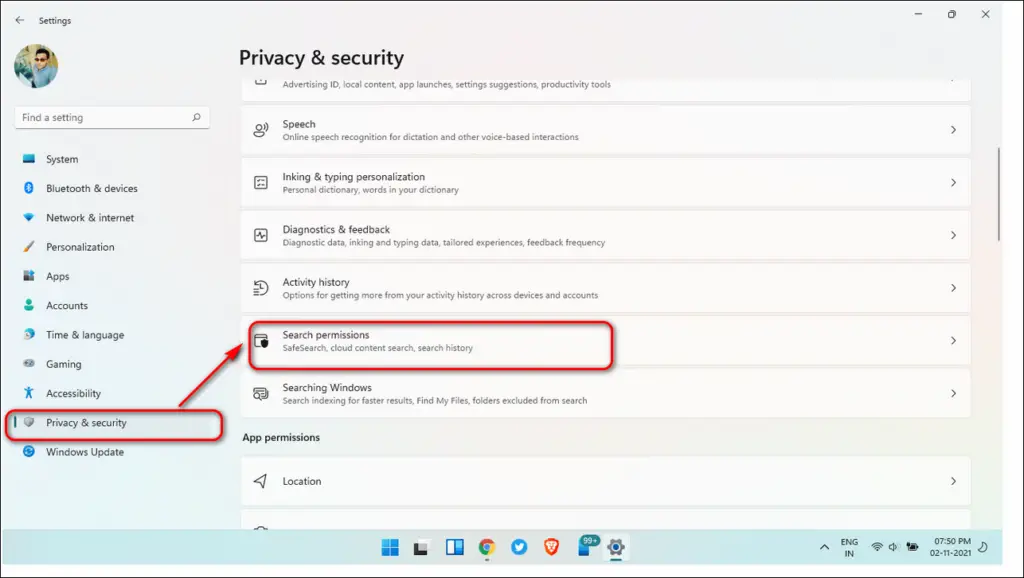Open the taskbar app with the 99+ badge
The height and width of the screenshot is (578, 1024).
pos(586,546)
